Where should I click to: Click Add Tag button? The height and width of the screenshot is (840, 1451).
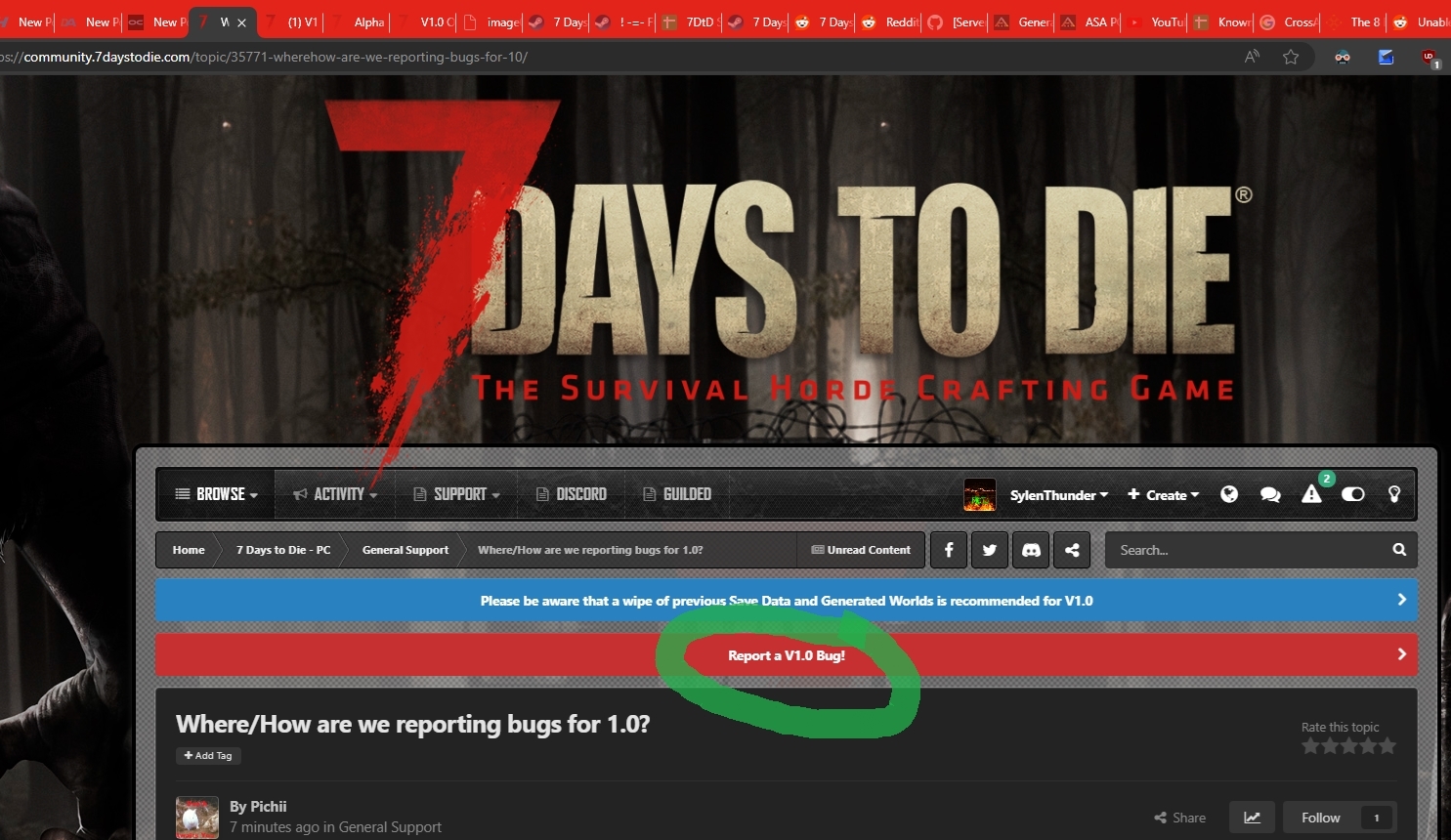[208, 756]
